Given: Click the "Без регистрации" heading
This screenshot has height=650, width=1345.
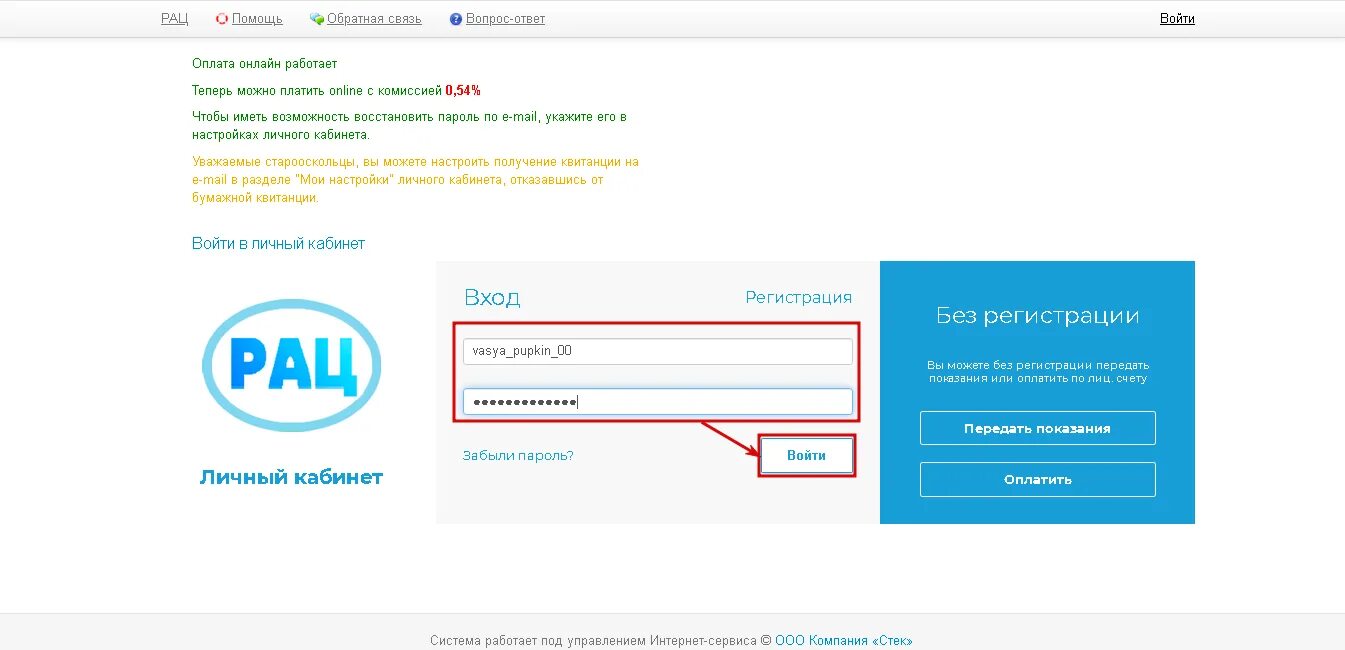Looking at the screenshot, I should [x=1037, y=316].
